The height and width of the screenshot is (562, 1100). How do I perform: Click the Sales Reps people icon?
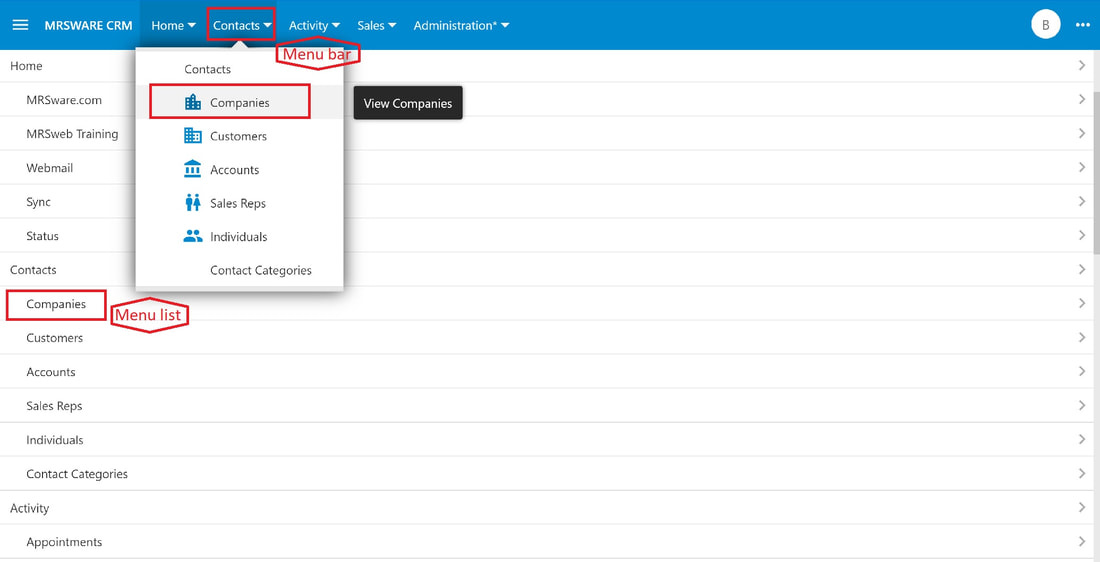pos(192,203)
